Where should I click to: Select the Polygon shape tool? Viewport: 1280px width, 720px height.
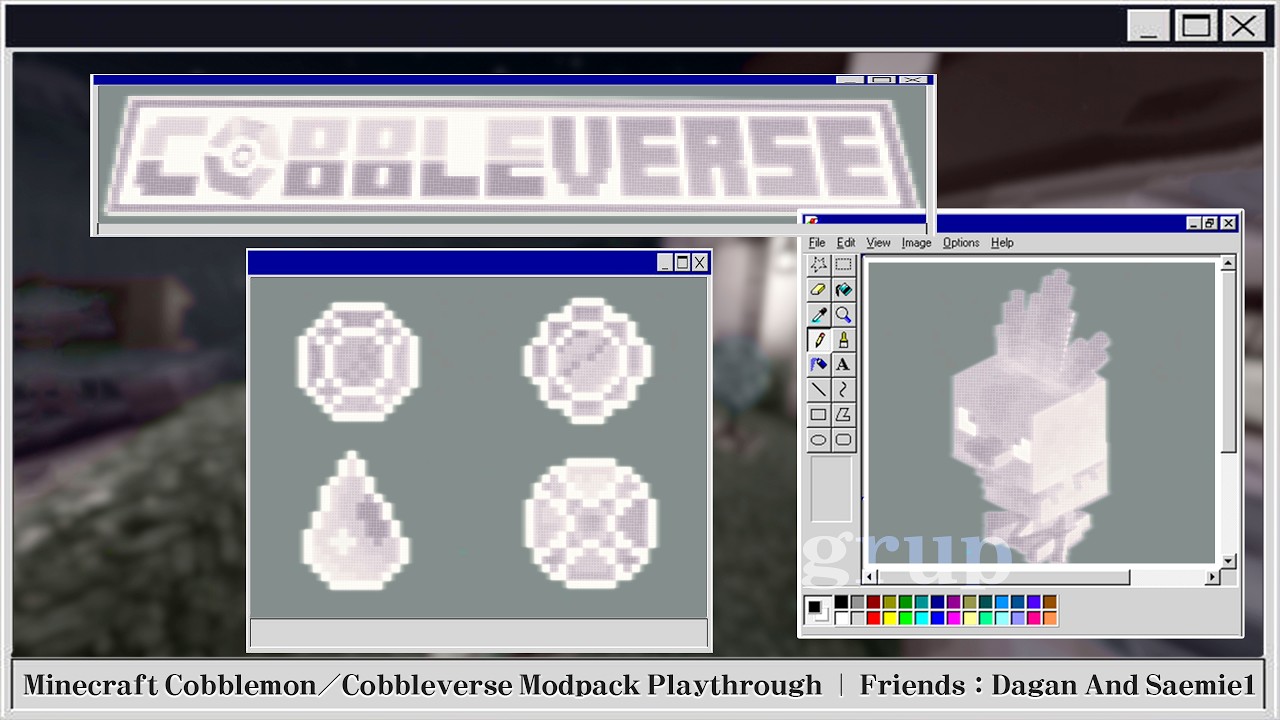(844, 415)
